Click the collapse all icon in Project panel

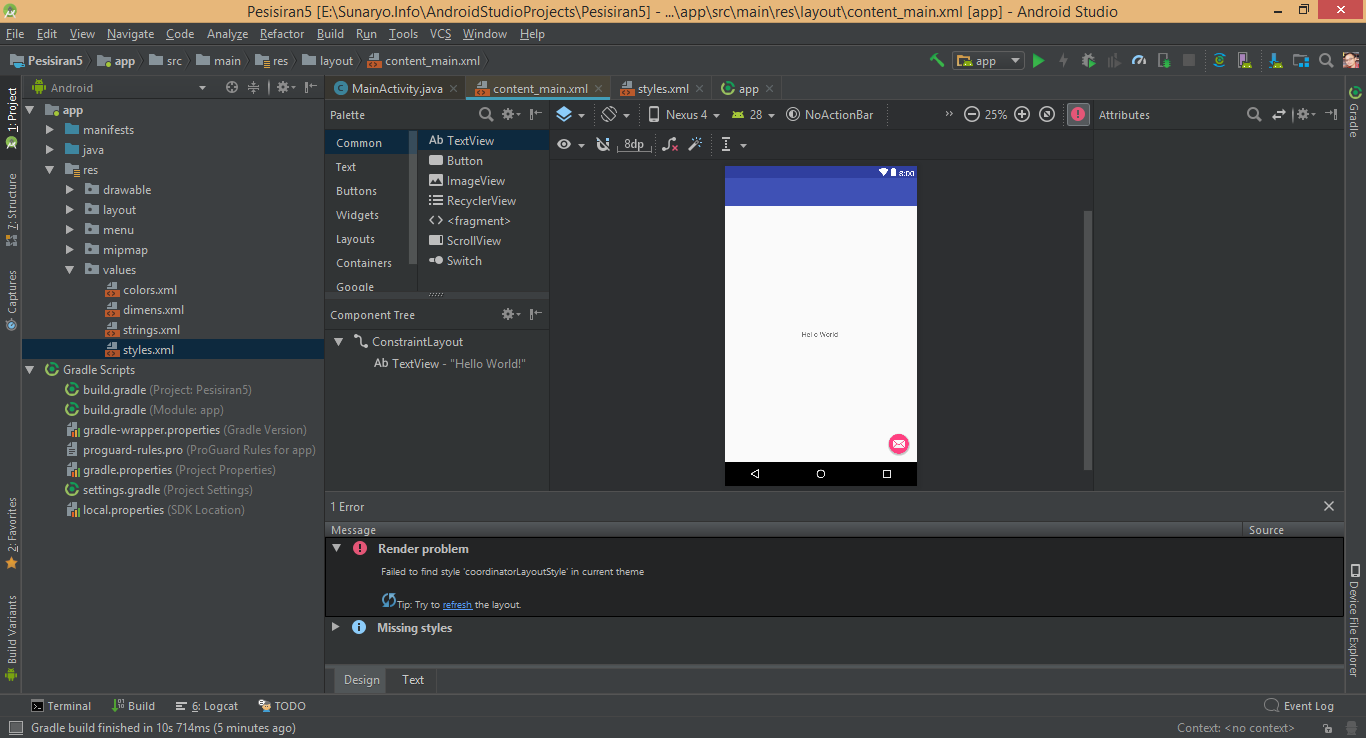click(254, 87)
